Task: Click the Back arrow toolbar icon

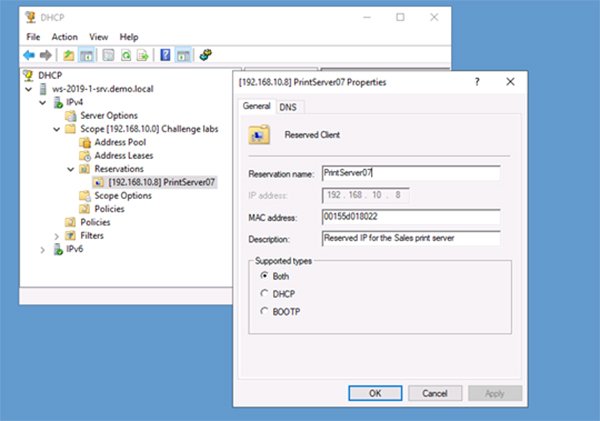Action: (29, 55)
